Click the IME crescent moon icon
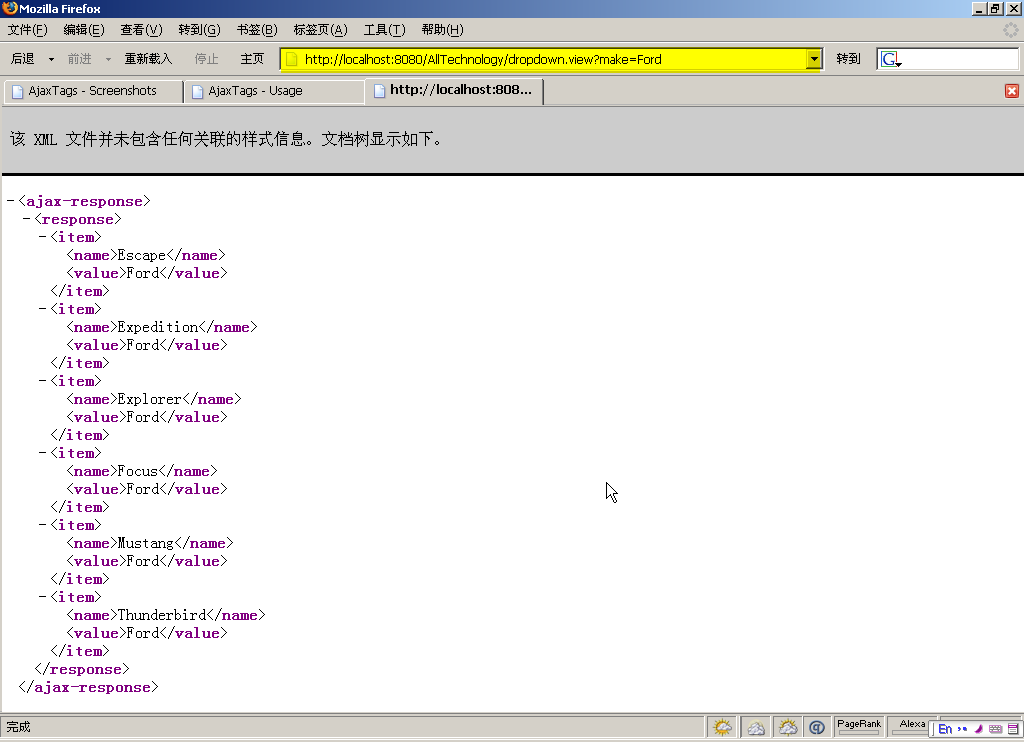The image size is (1024, 742). pos(978,729)
